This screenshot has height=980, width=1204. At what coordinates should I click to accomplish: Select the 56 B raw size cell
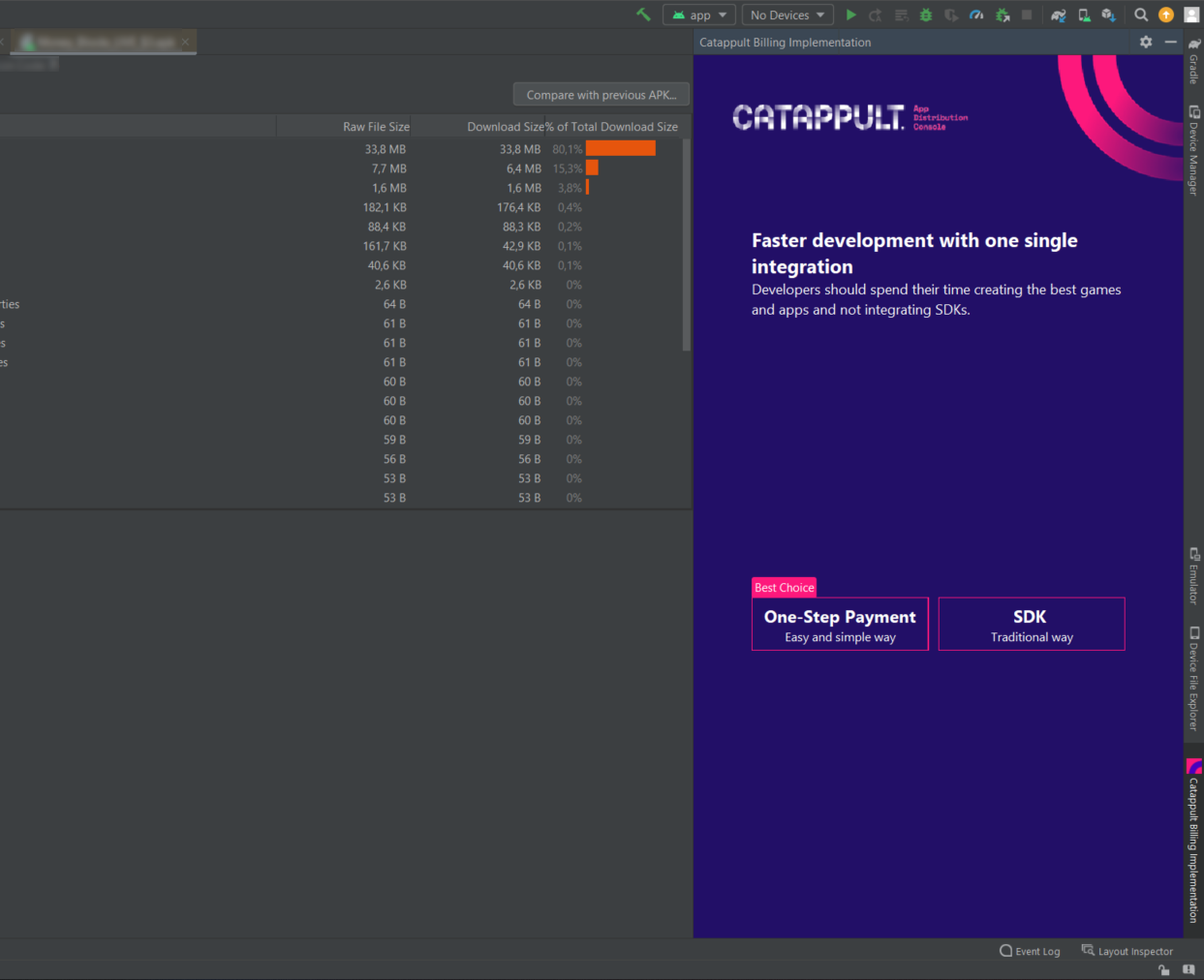tap(394, 459)
